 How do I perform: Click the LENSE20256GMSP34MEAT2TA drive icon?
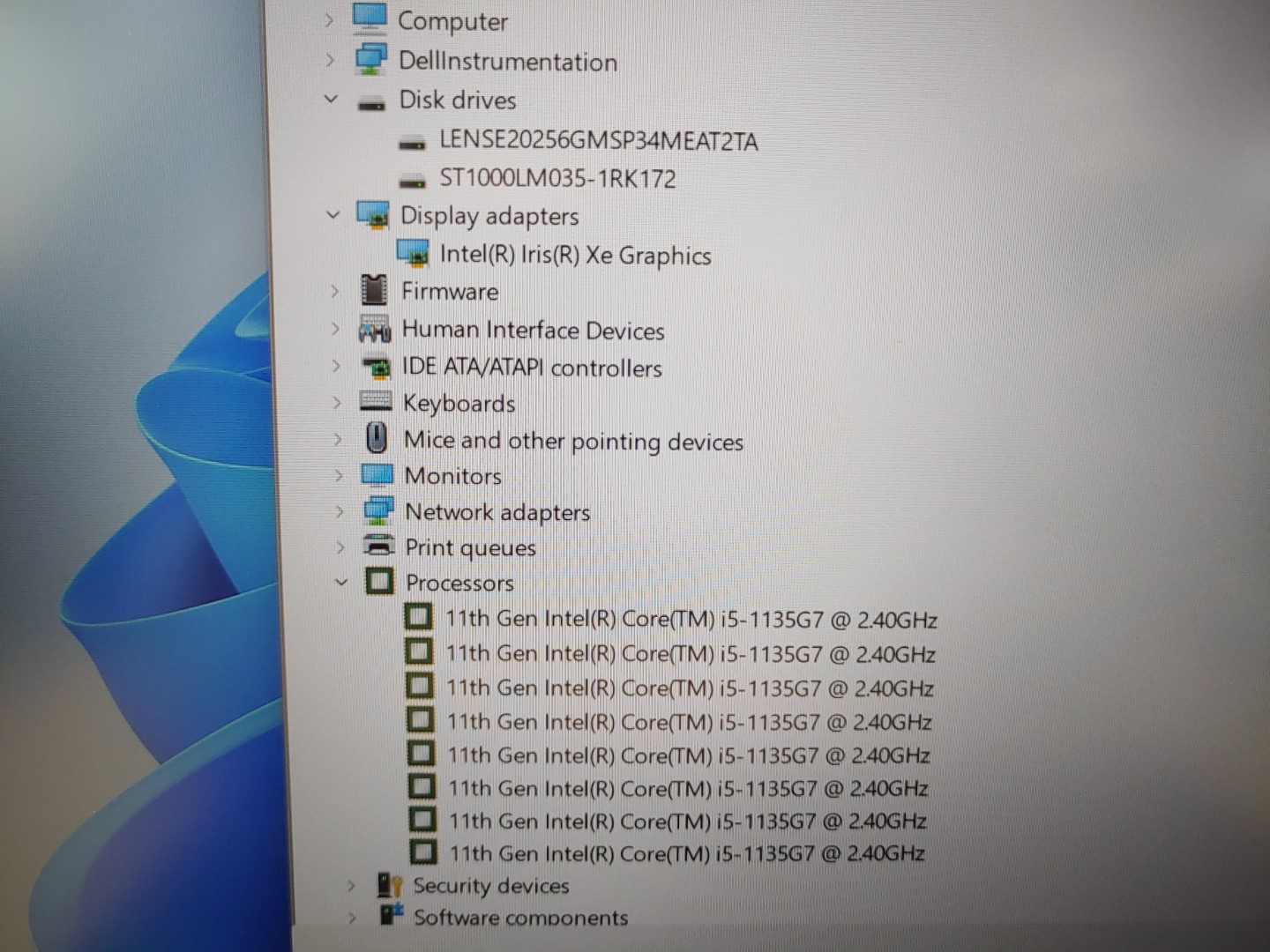(x=412, y=143)
